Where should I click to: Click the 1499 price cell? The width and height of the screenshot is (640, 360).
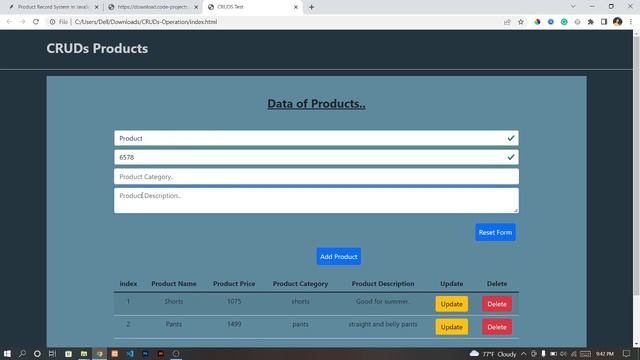(x=234, y=324)
